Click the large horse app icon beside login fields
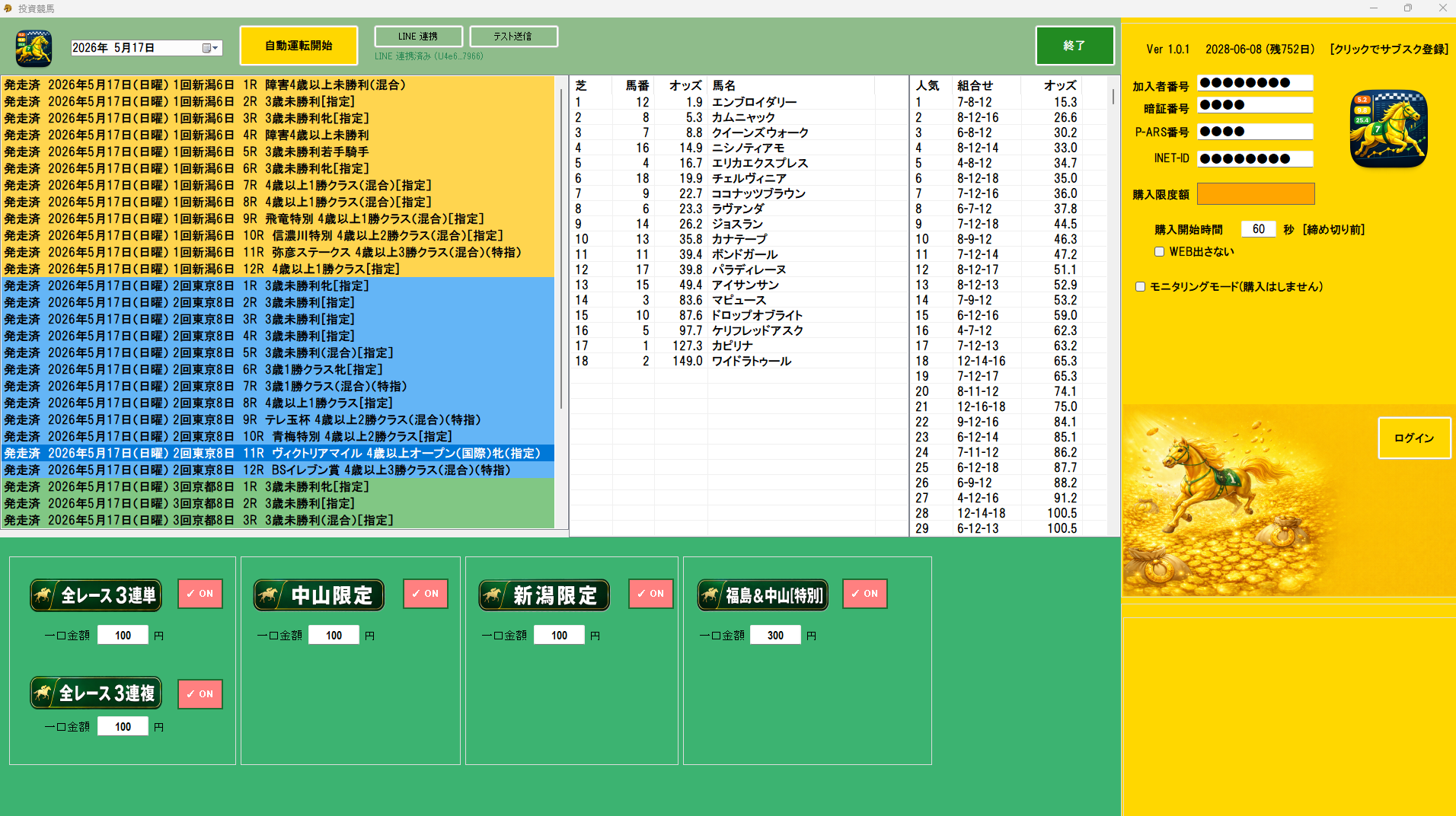1456x816 pixels. click(x=1388, y=128)
